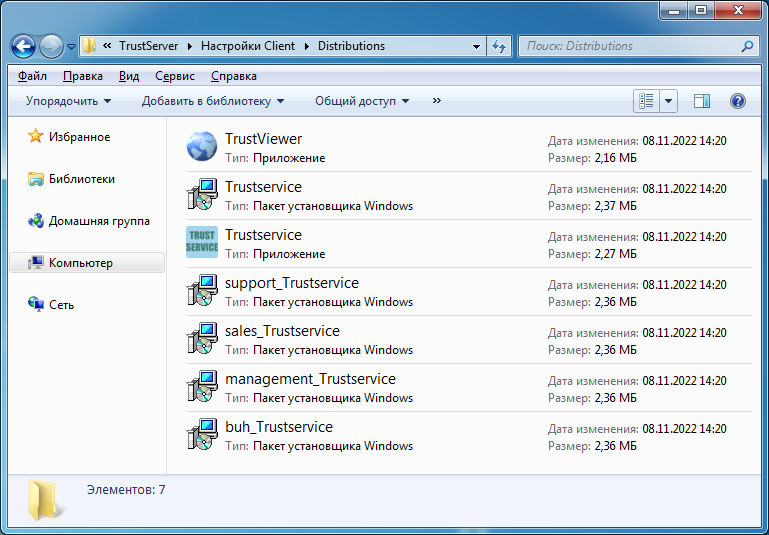Open address bar history dropdown
This screenshot has width=769, height=535.
[x=476, y=47]
